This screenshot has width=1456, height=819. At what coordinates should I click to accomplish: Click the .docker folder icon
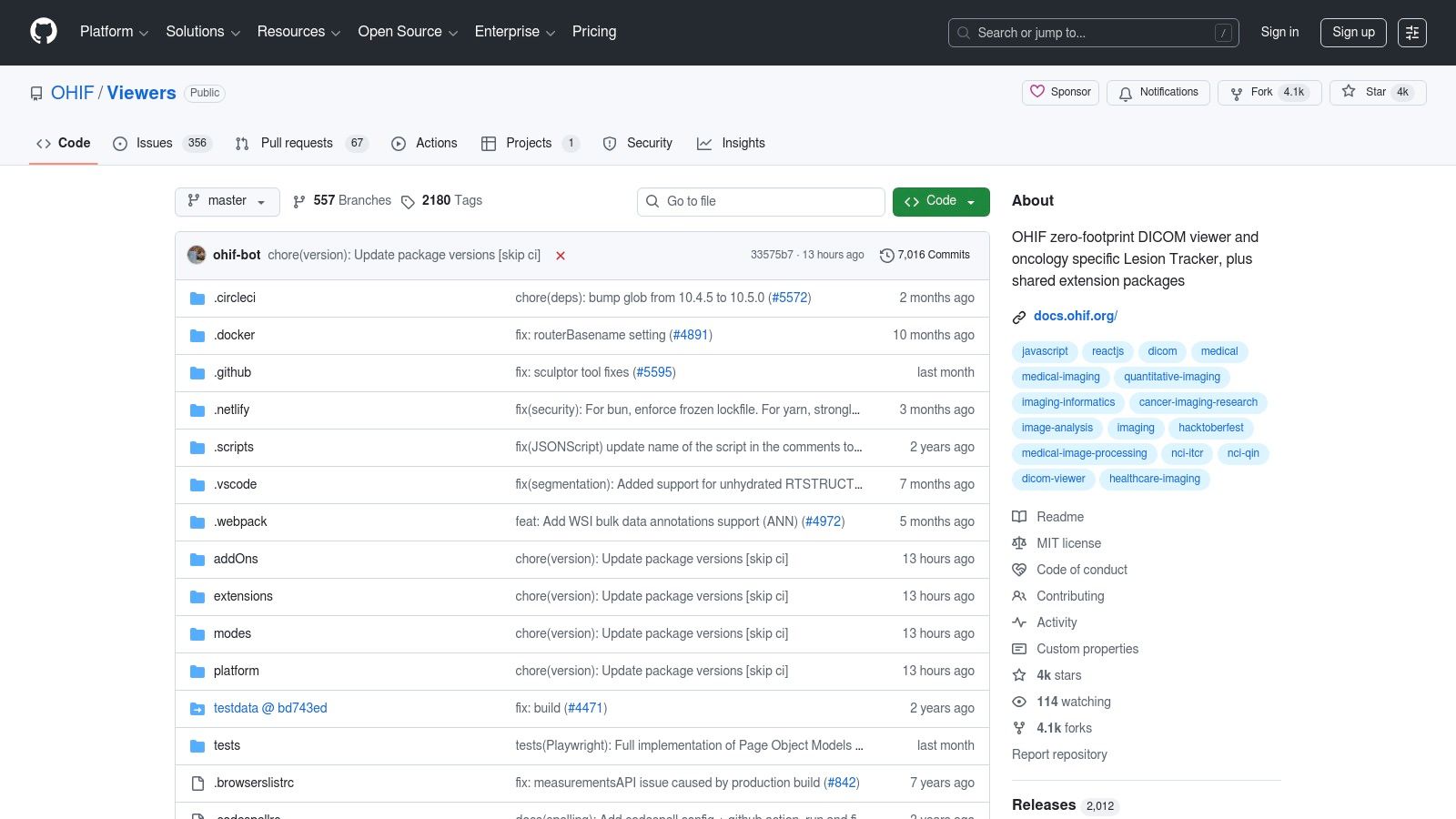coord(197,335)
